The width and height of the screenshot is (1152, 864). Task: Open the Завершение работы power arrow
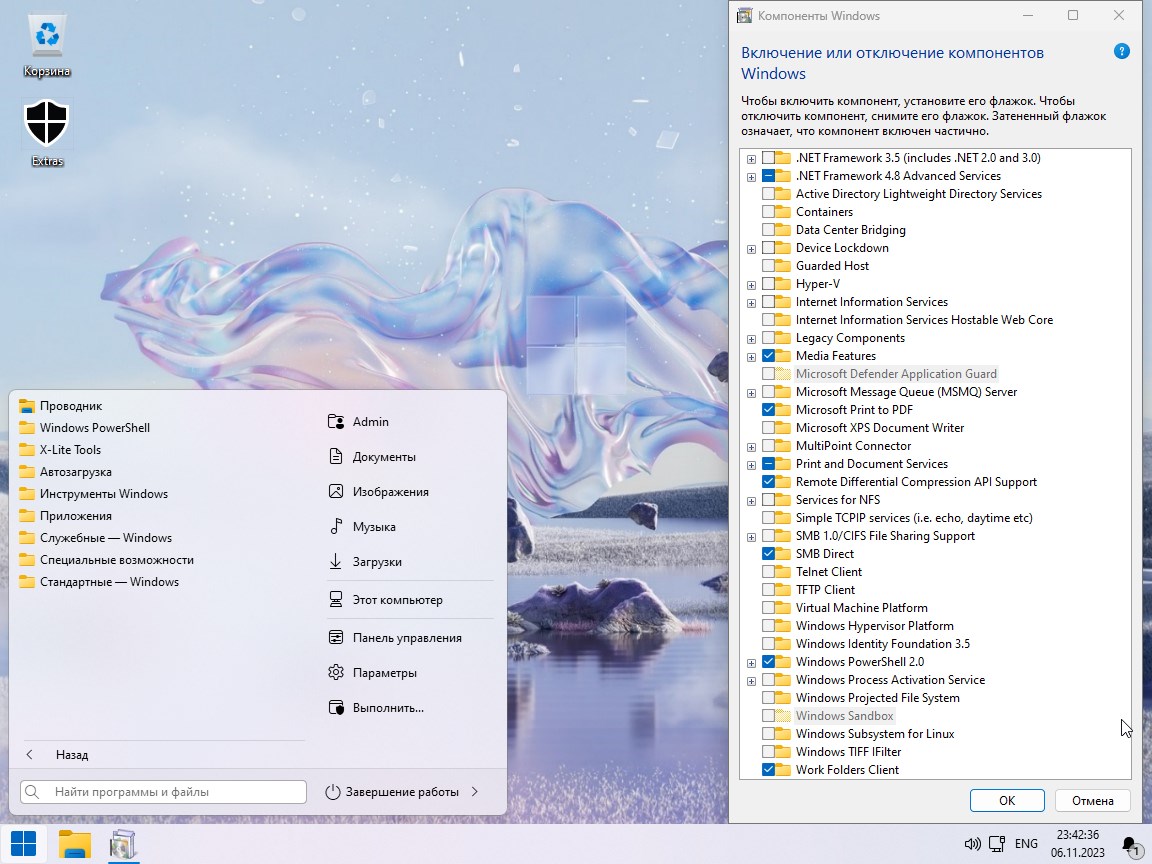(x=475, y=792)
